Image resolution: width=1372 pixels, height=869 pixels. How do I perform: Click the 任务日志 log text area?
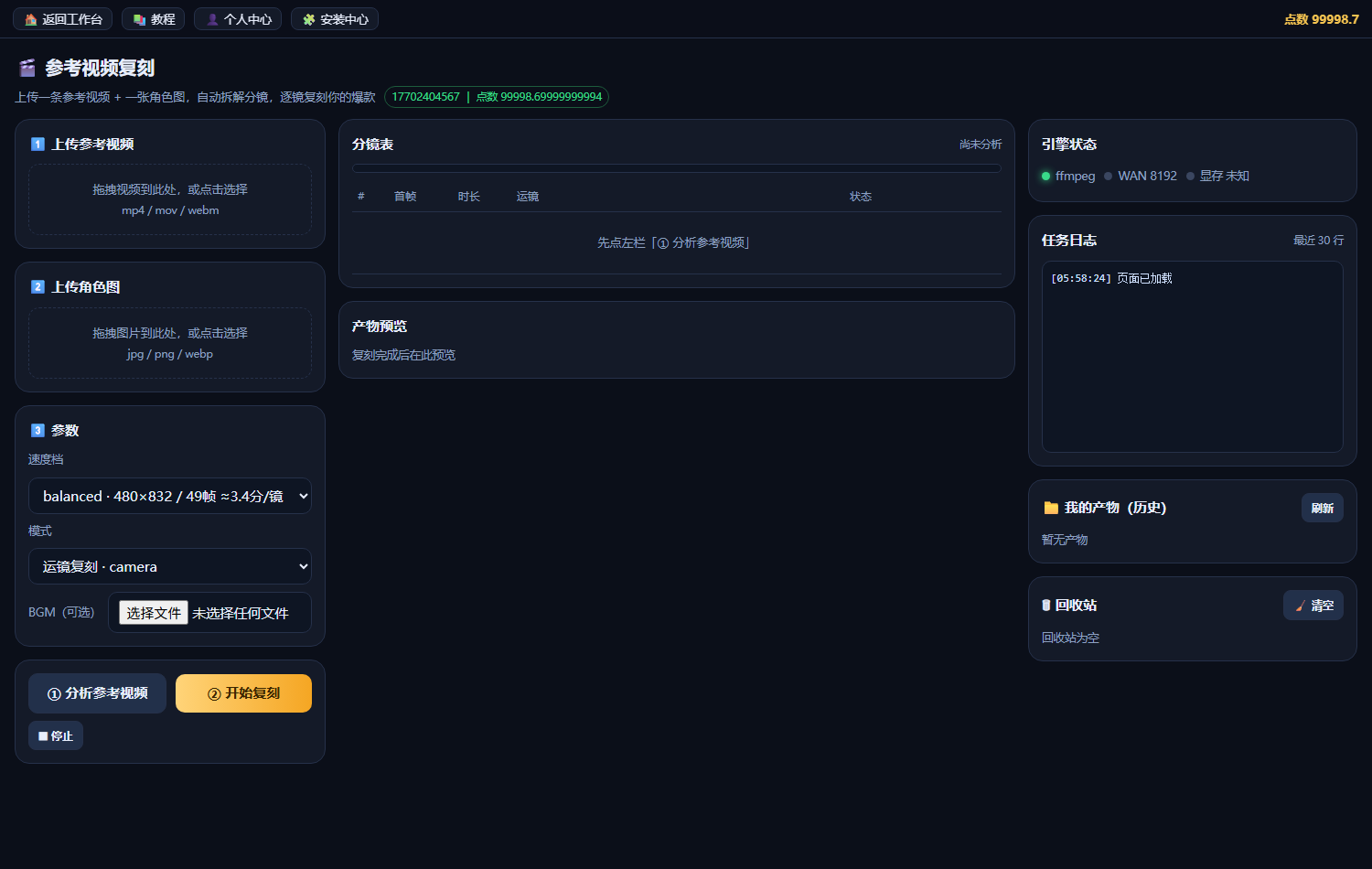coord(1193,357)
